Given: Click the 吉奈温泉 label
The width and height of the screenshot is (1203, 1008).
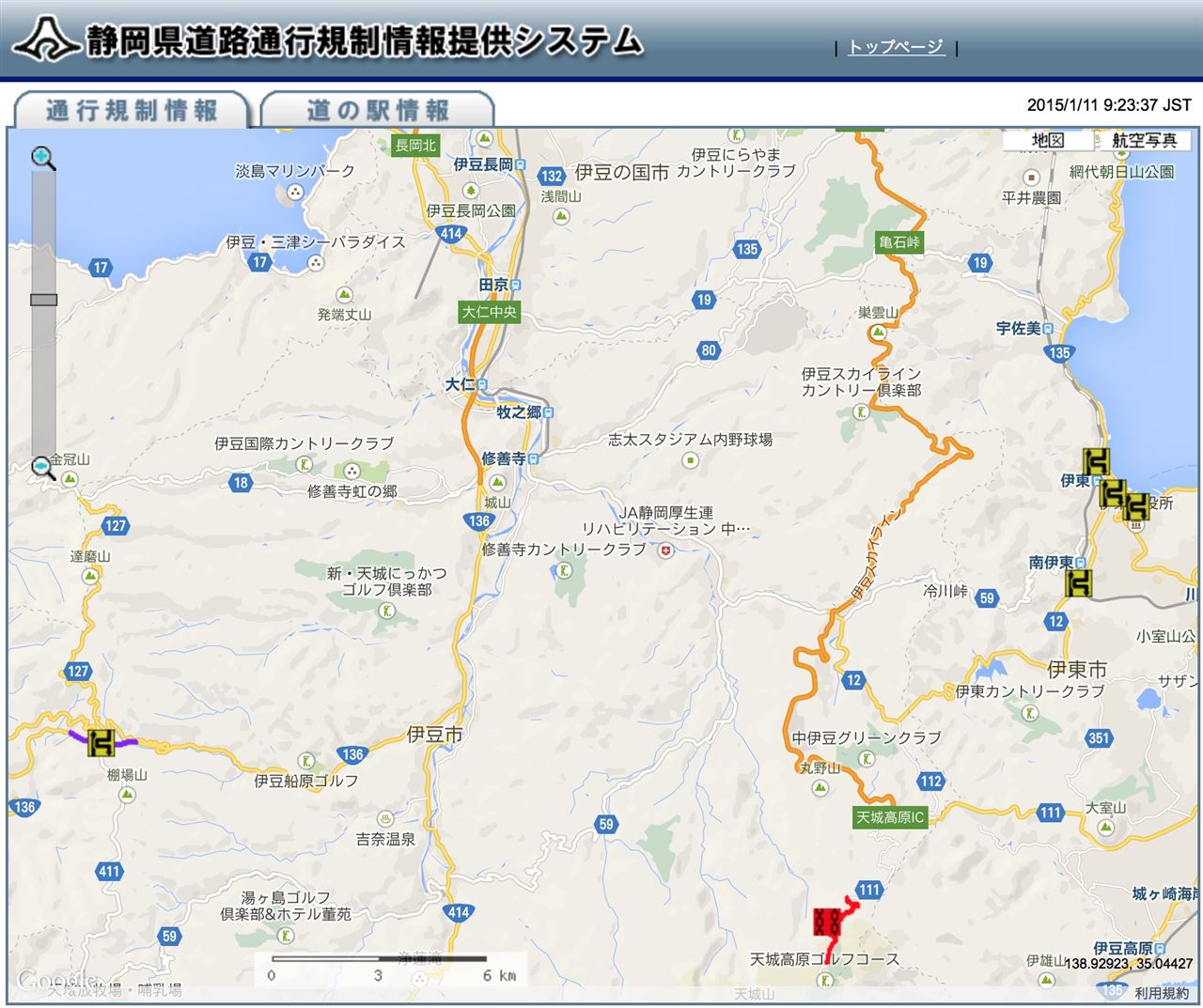Looking at the screenshot, I should pos(385,839).
